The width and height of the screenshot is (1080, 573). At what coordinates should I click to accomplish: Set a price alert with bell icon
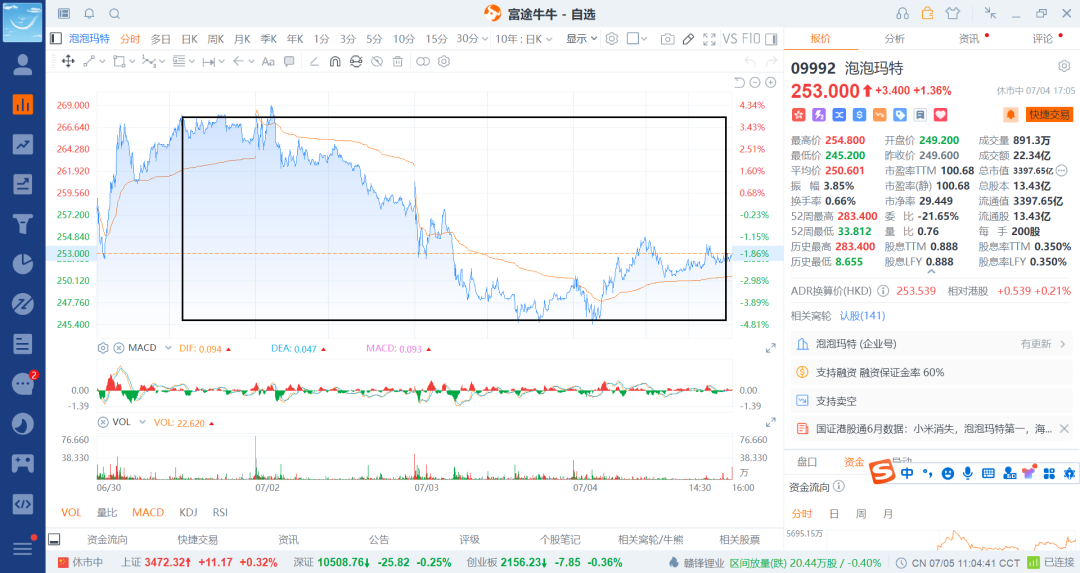click(1011, 114)
